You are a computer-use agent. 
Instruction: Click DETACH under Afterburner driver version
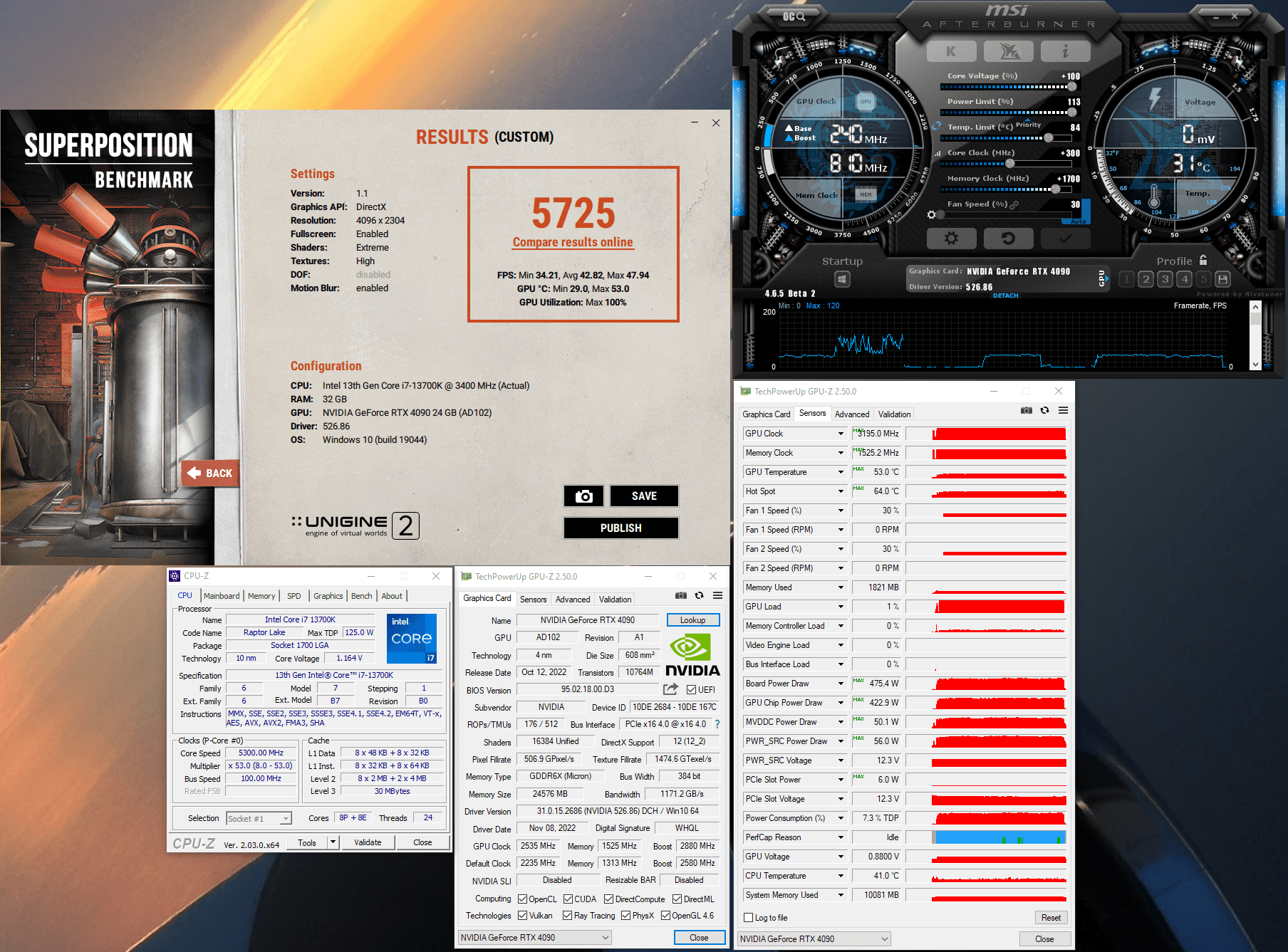(x=1005, y=295)
